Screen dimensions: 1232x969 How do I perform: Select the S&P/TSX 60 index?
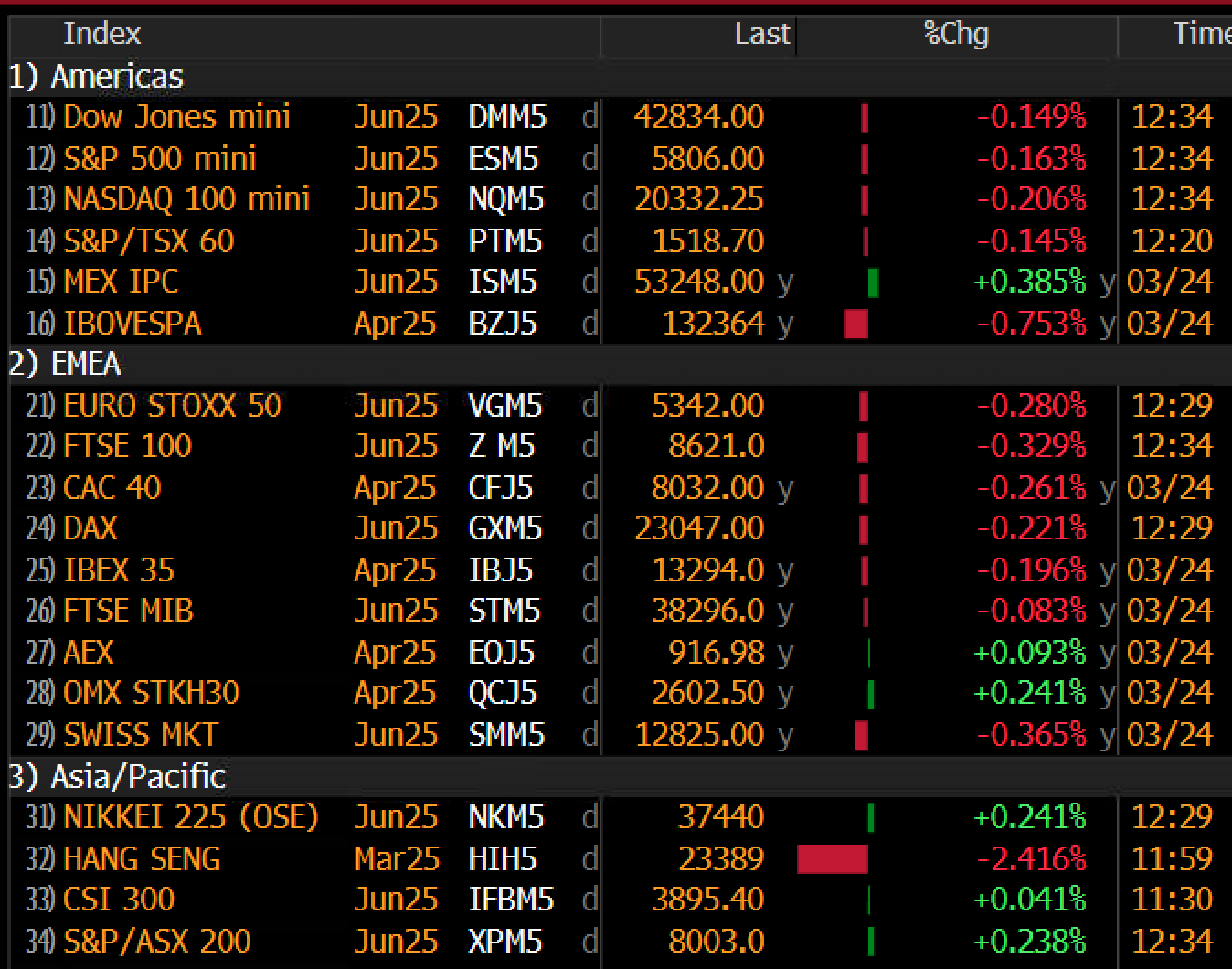pyautogui.click(x=148, y=241)
